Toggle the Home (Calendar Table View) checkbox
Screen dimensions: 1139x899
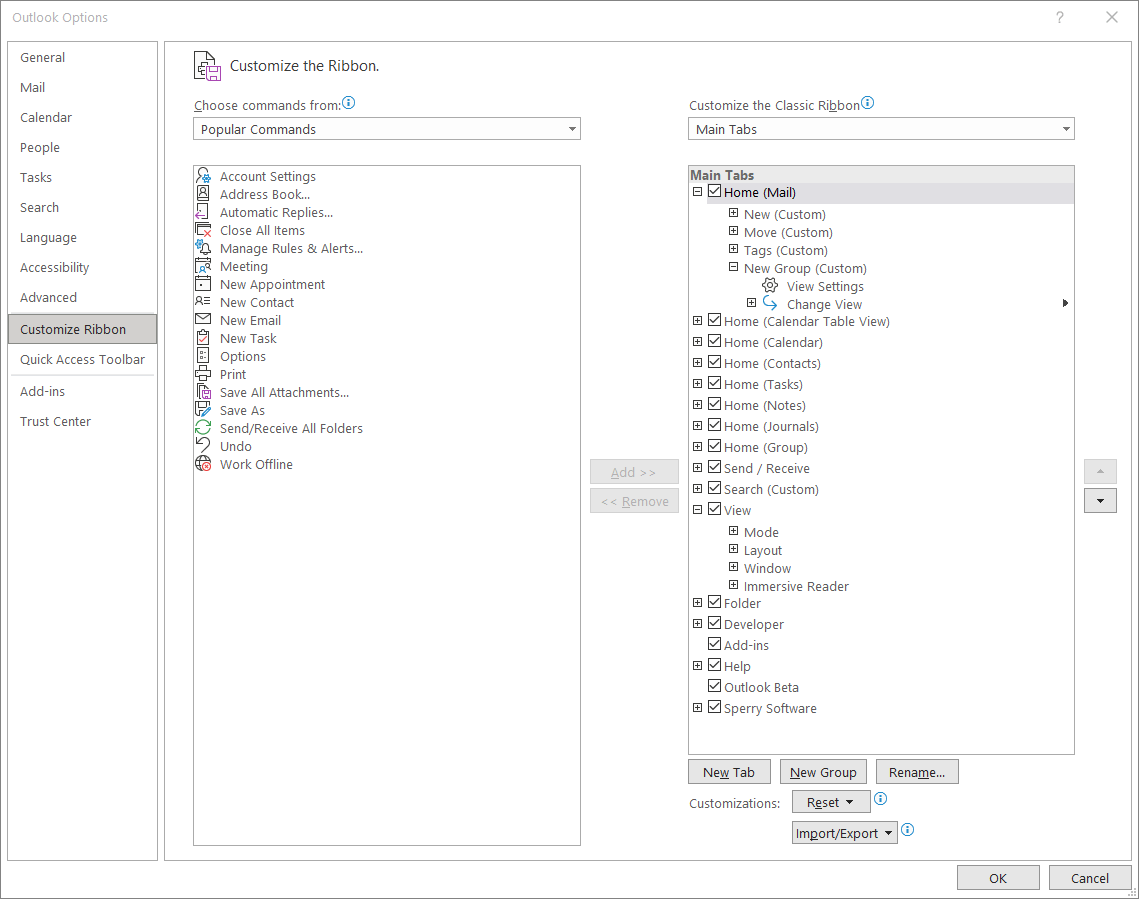click(x=715, y=320)
